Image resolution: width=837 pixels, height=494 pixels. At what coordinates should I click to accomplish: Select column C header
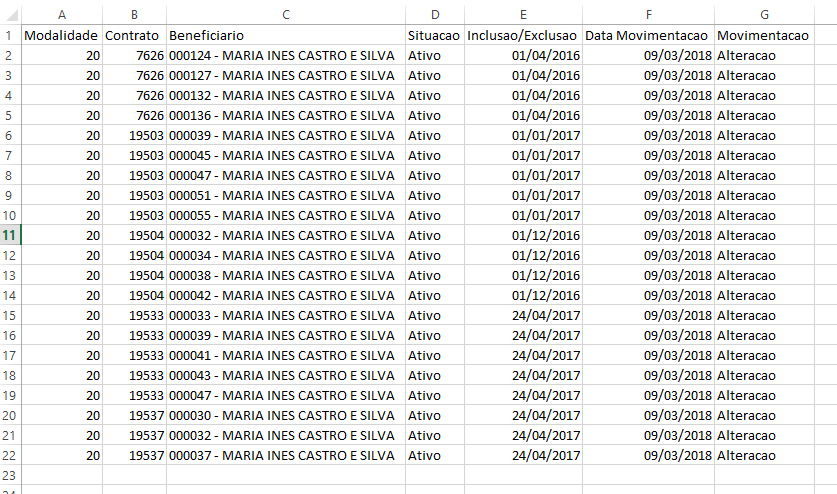click(x=285, y=14)
